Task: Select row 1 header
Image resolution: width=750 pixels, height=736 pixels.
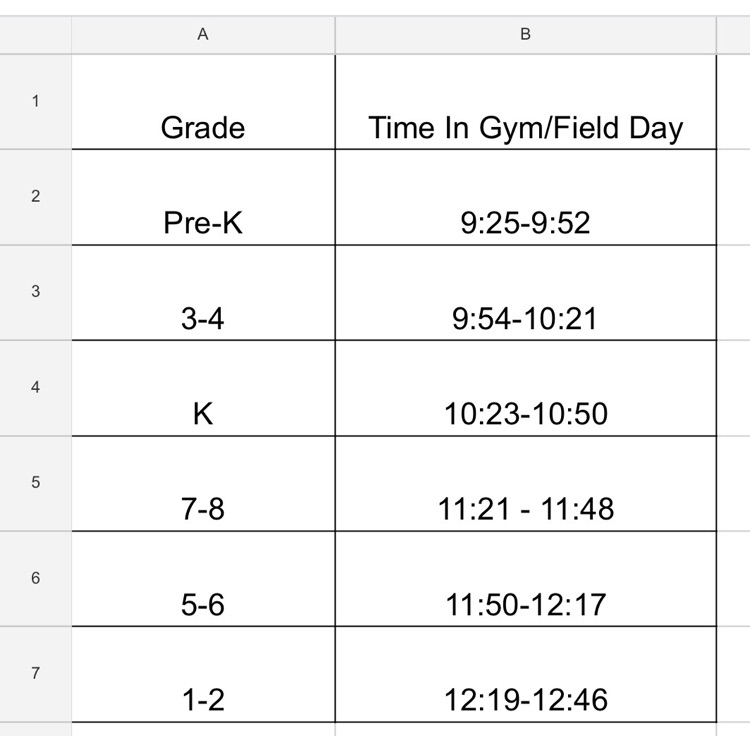Action: 35,102
